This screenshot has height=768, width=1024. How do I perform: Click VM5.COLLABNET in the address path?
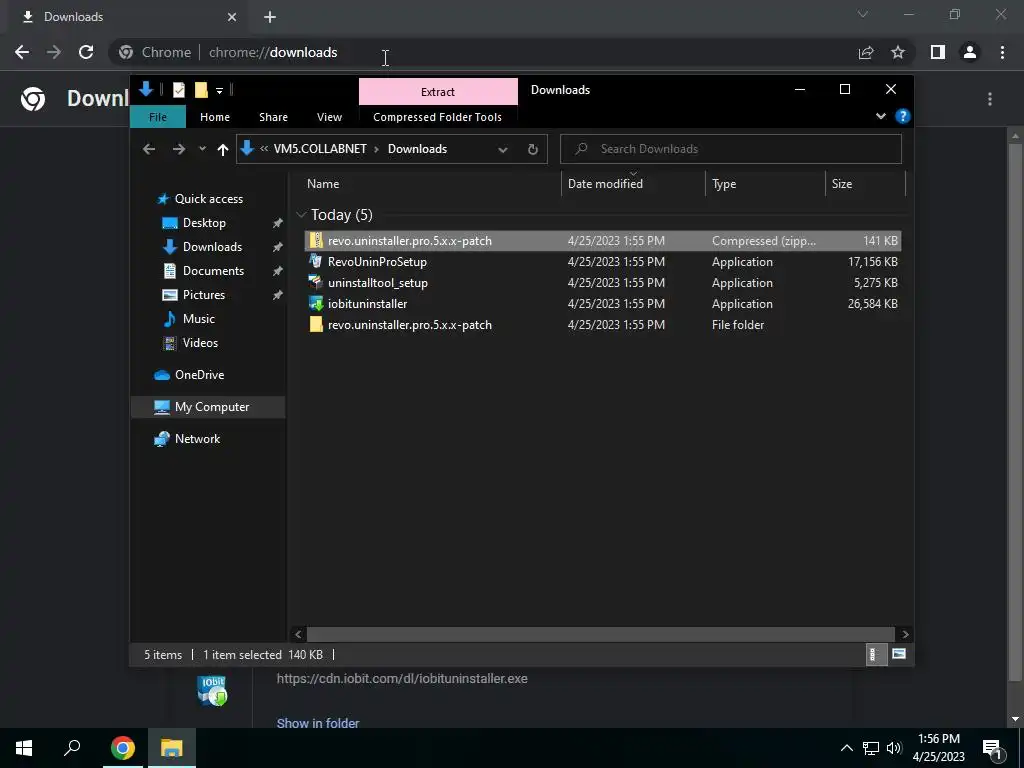320,149
